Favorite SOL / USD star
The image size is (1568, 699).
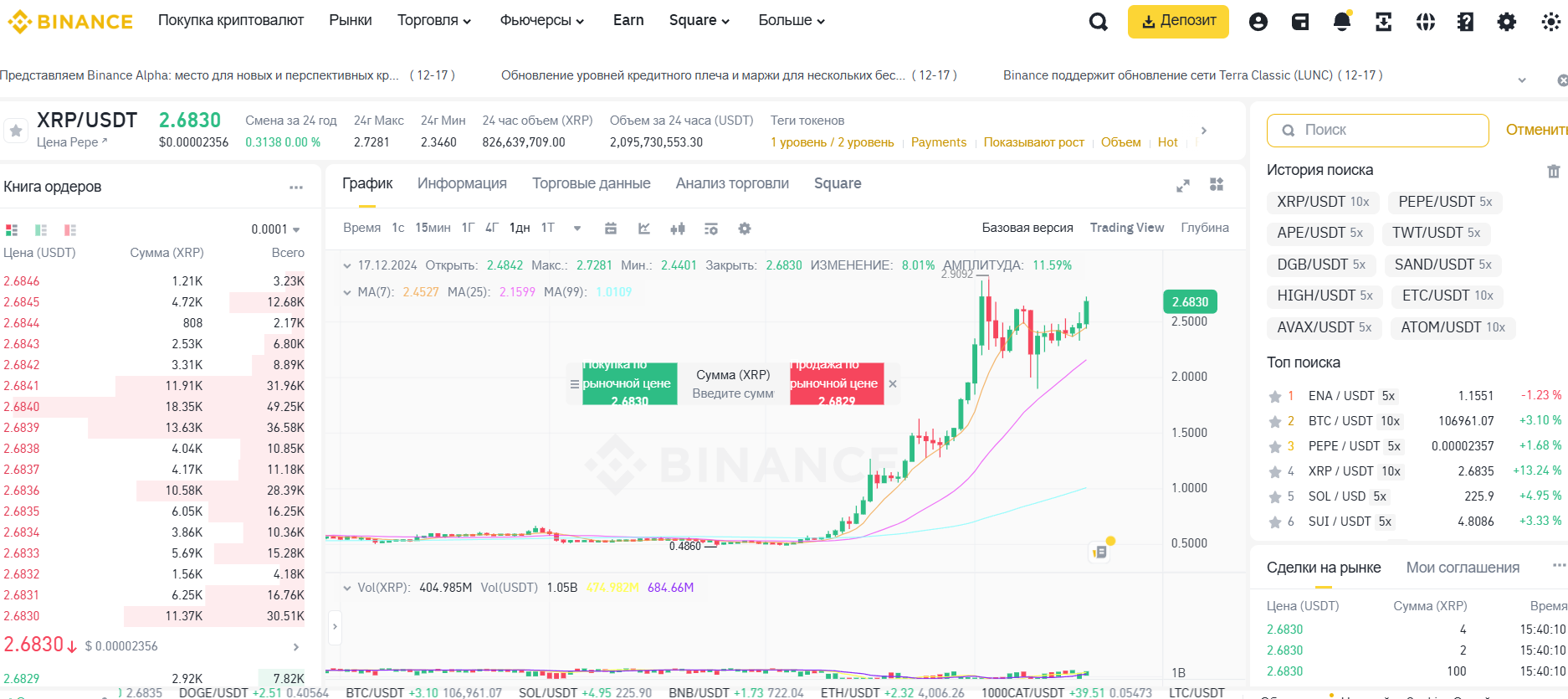1275,496
